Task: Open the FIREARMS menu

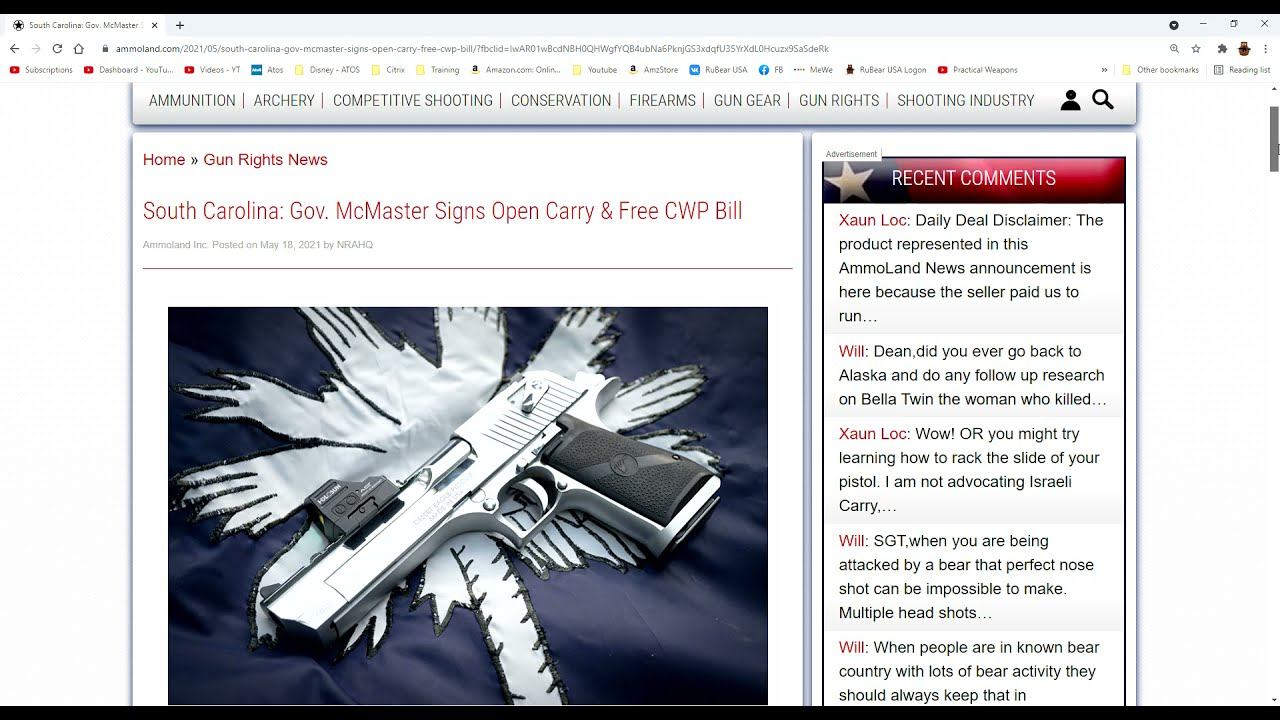Action: [x=662, y=100]
